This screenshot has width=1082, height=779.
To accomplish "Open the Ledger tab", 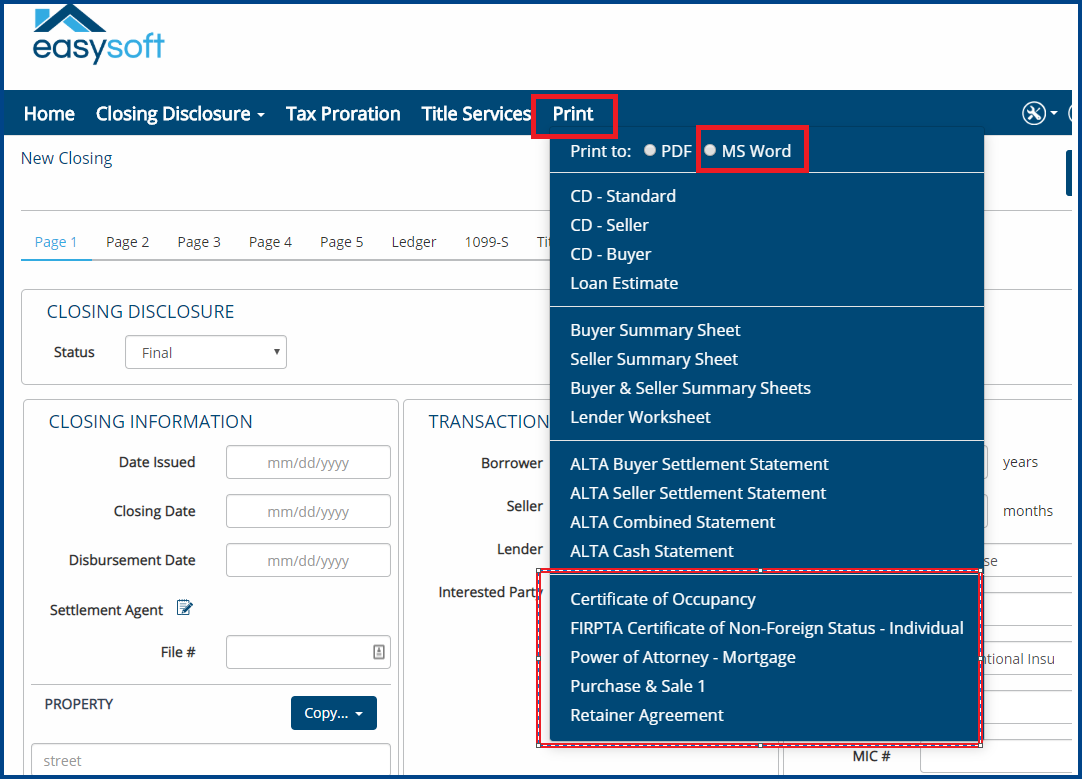I will (414, 242).
